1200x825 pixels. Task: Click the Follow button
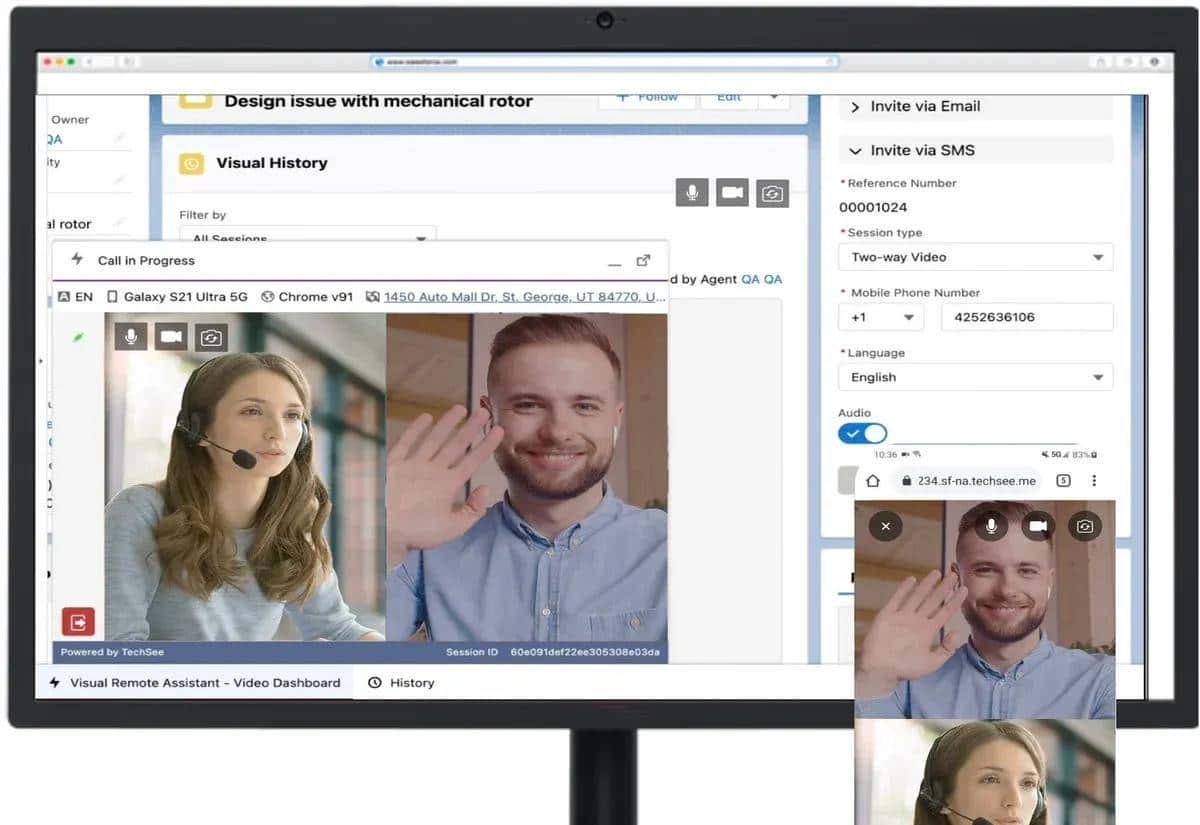click(646, 97)
